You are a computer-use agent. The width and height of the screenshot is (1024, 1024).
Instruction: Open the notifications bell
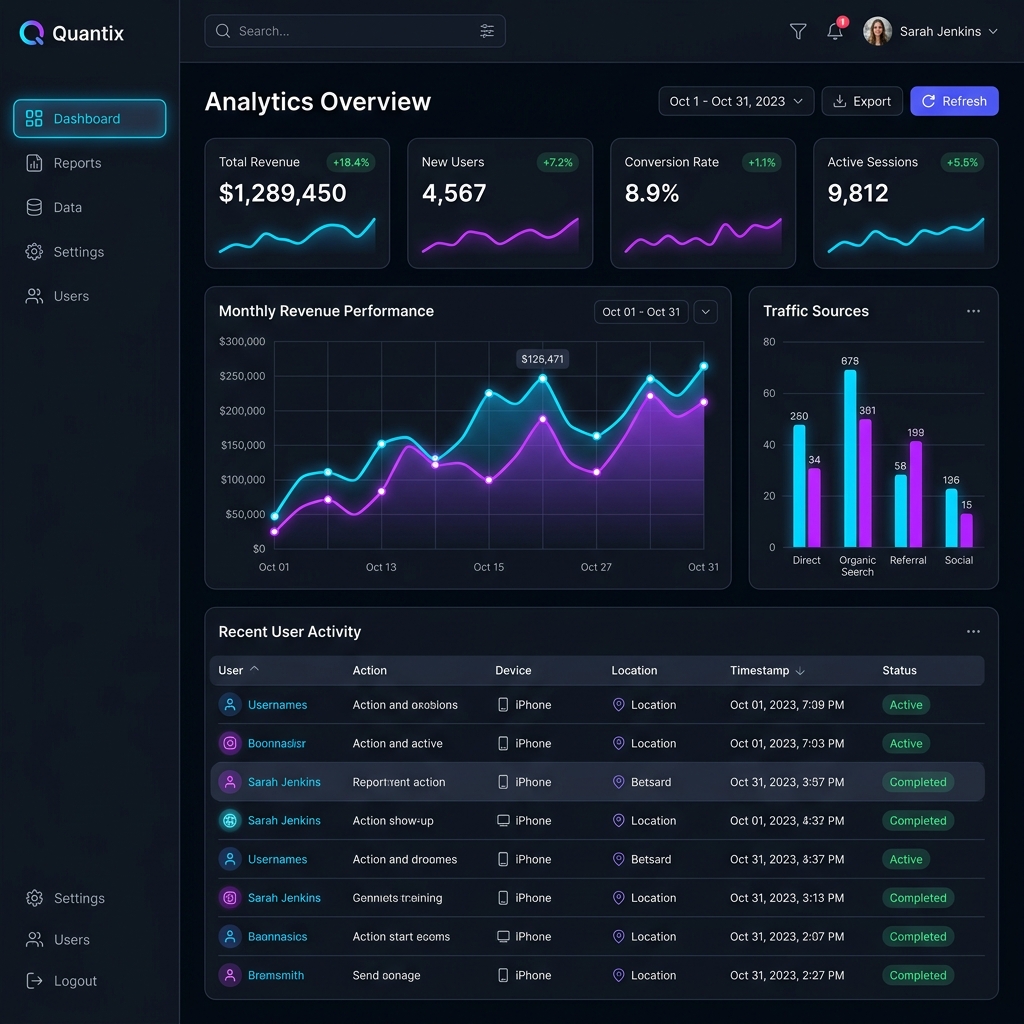(835, 31)
